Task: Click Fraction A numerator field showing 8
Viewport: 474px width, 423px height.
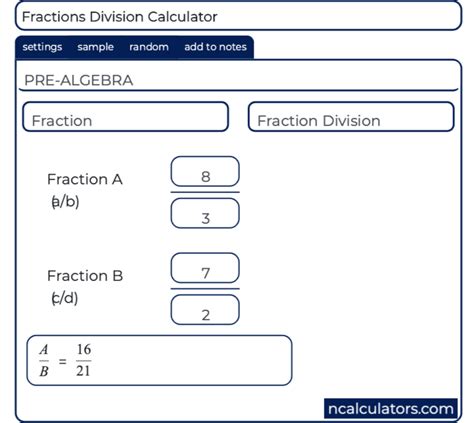Action: (205, 172)
